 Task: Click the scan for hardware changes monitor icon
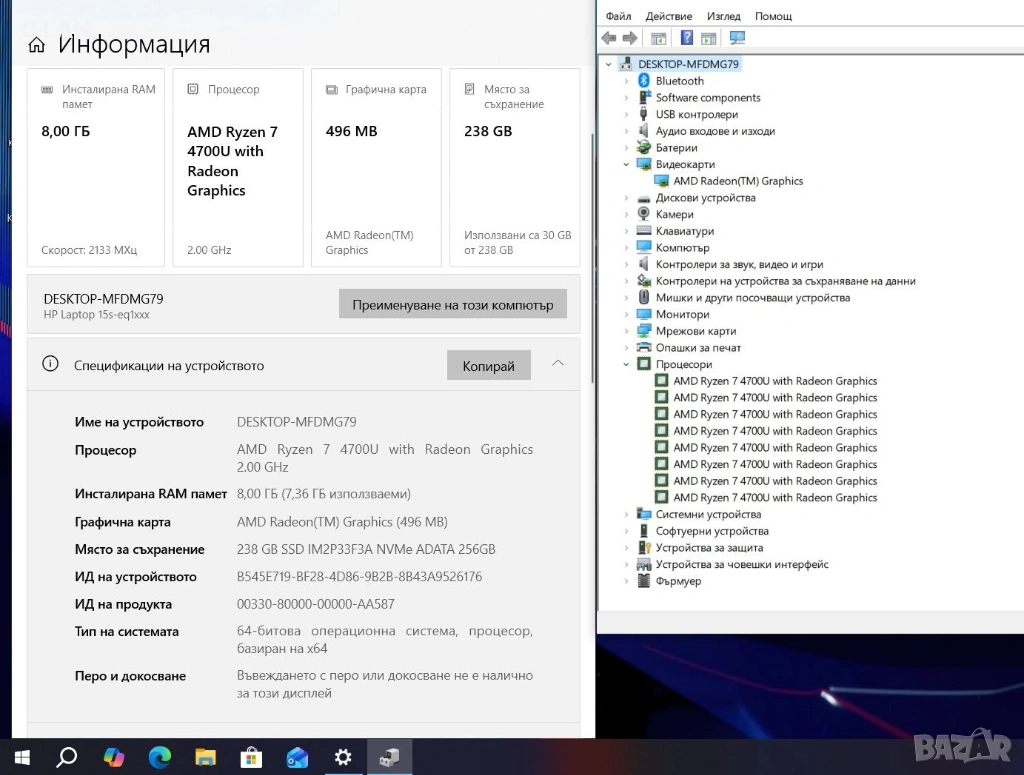[x=738, y=38]
